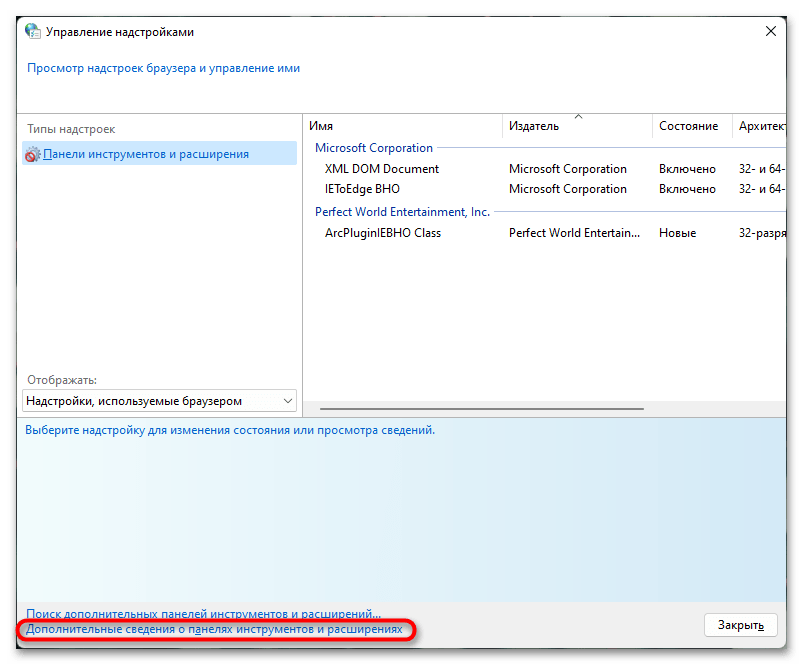
Task: Select the 'XML DOM Document' add-on
Action: click(382, 169)
